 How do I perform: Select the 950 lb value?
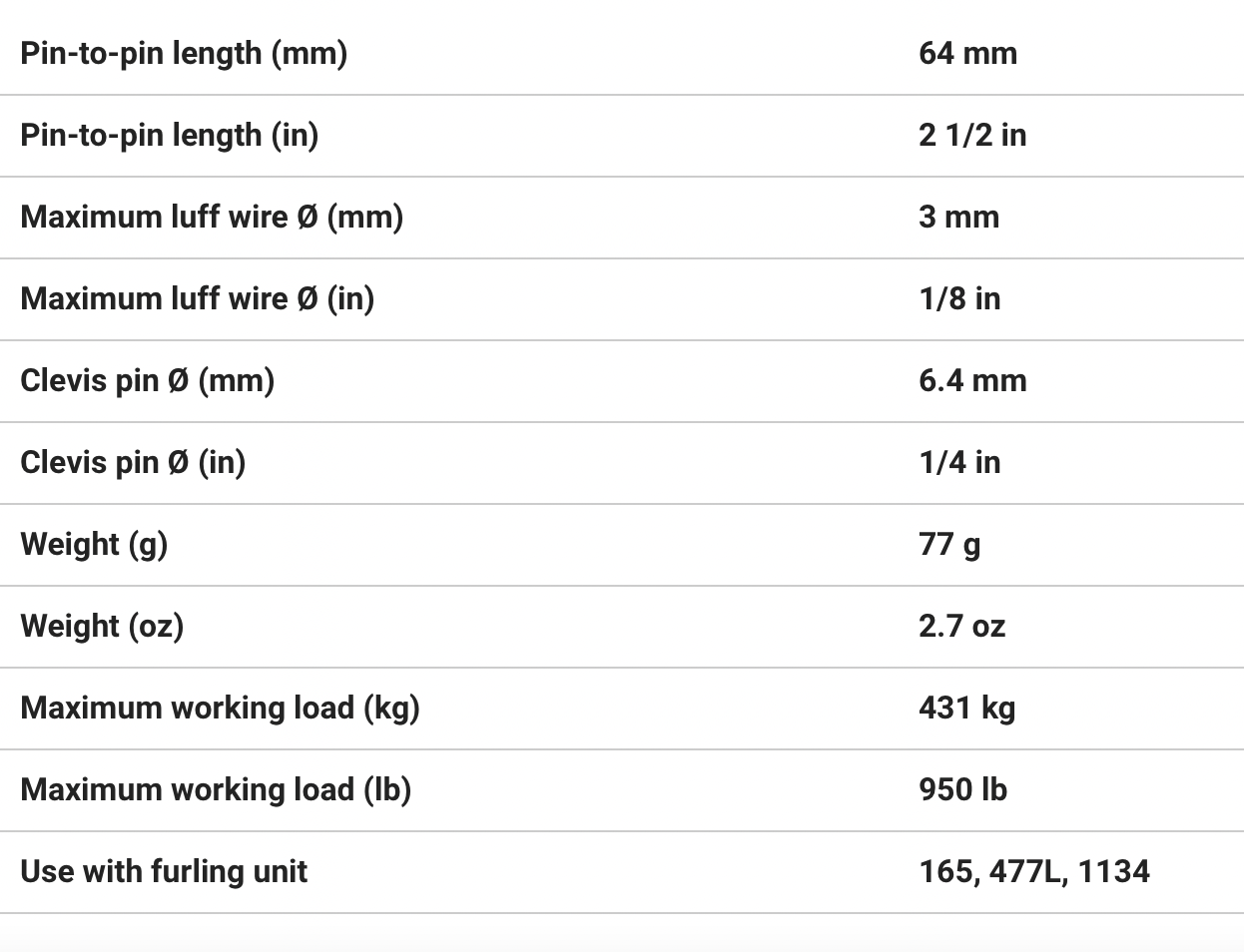(x=962, y=789)
